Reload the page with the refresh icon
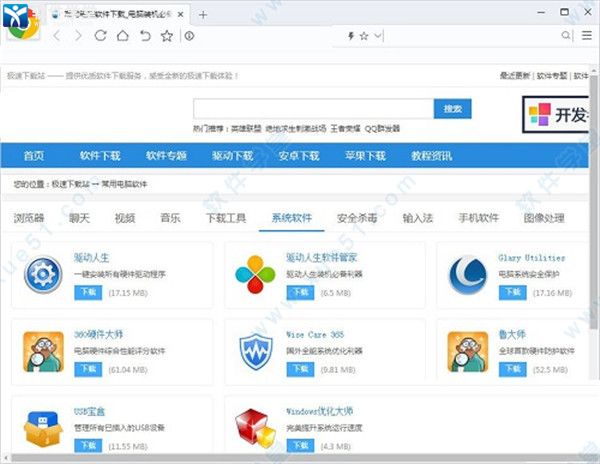Viewport: 600px width, 464px height. [100, 36]
